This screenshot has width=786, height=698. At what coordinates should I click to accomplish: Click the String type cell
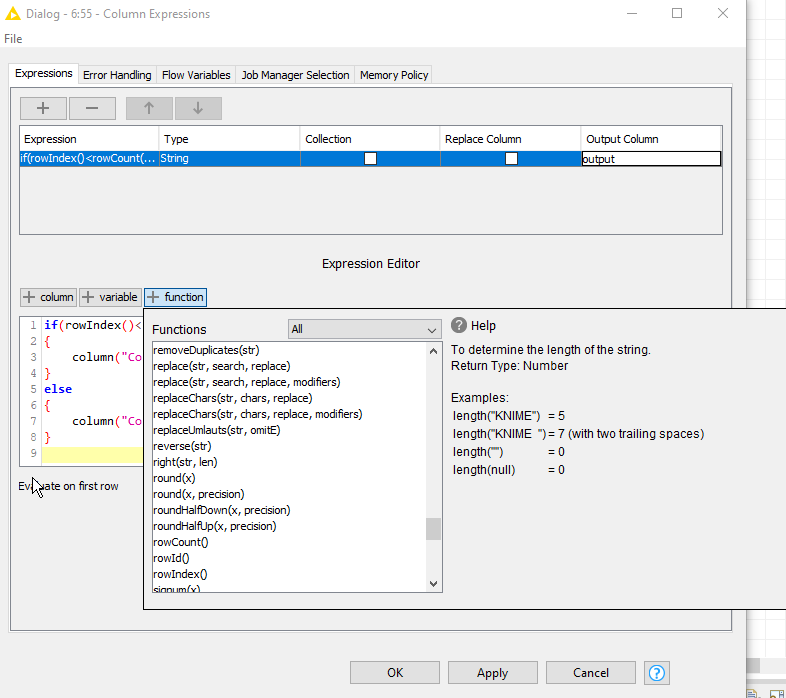coord(229,158)
